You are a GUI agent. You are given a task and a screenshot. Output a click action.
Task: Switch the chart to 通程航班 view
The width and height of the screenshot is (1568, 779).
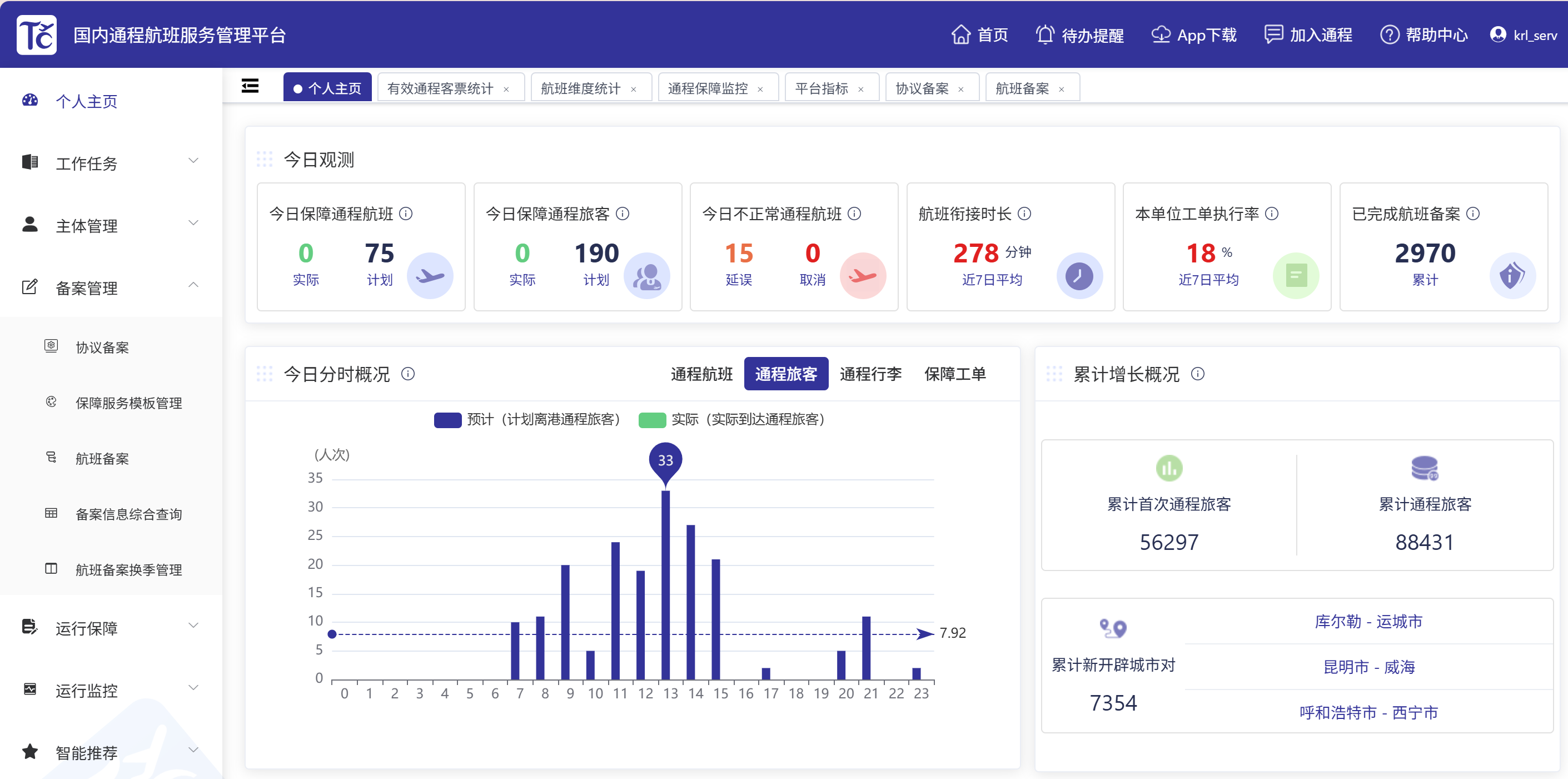point(701,374)
